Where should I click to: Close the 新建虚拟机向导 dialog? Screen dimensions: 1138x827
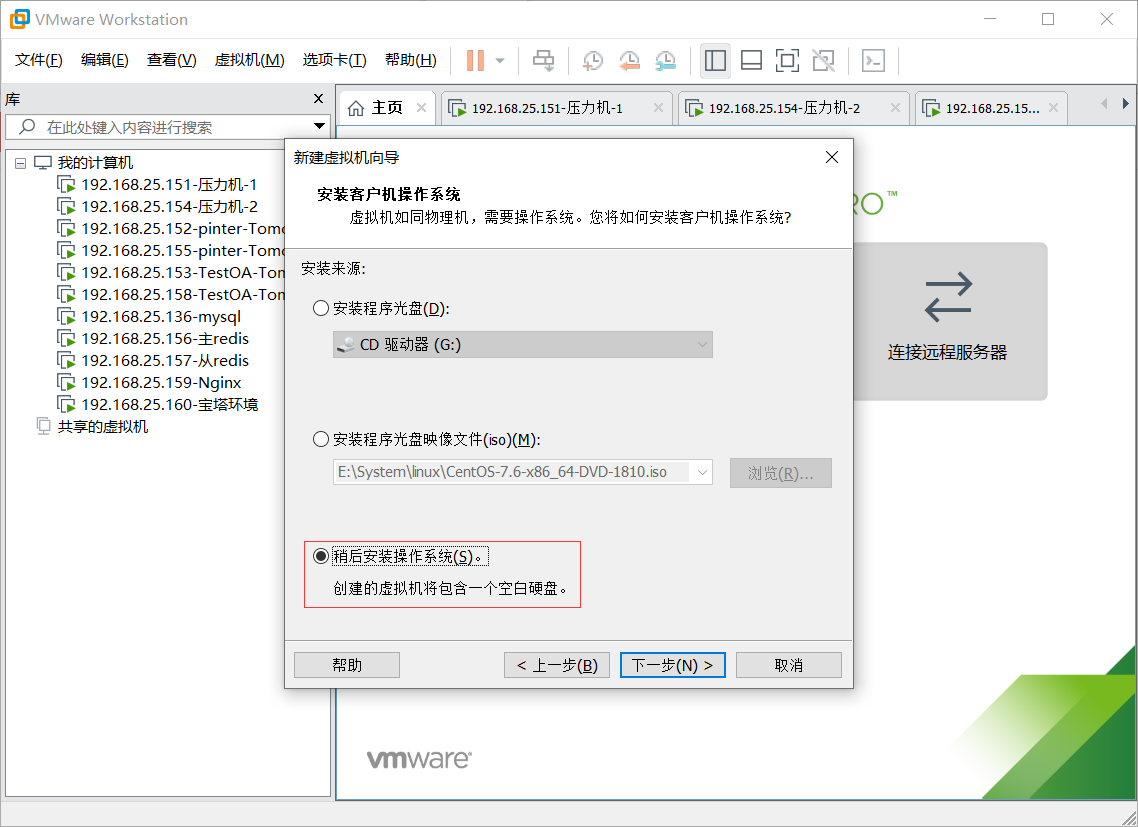(x=832, y=158)
